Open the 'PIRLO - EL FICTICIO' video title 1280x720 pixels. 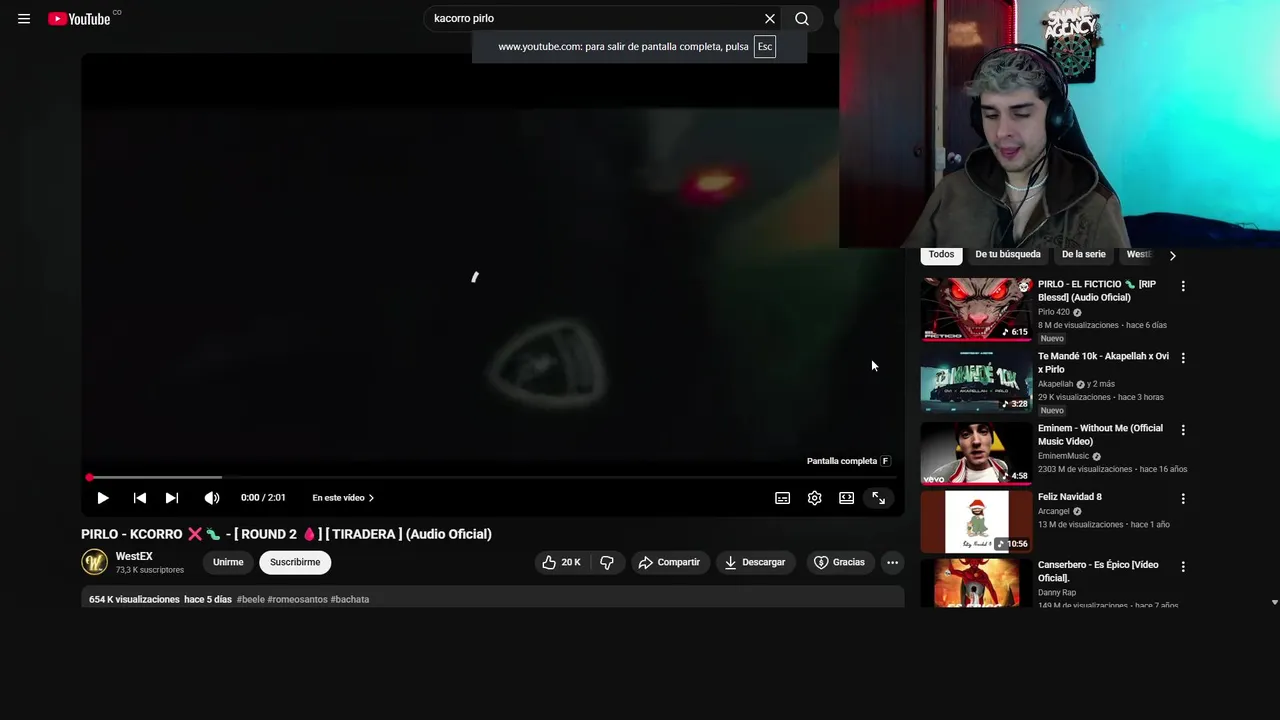click(x=1097, y=291)
